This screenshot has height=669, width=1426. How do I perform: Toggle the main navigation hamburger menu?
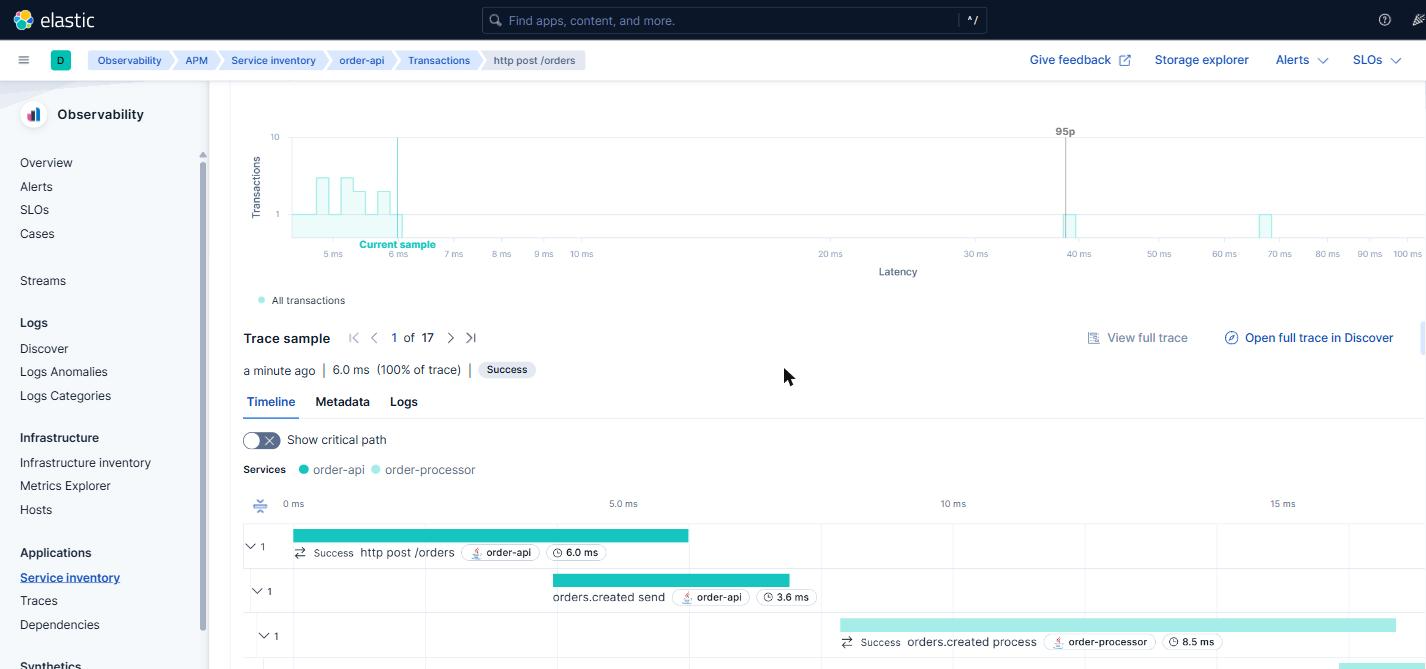(24, 60)
